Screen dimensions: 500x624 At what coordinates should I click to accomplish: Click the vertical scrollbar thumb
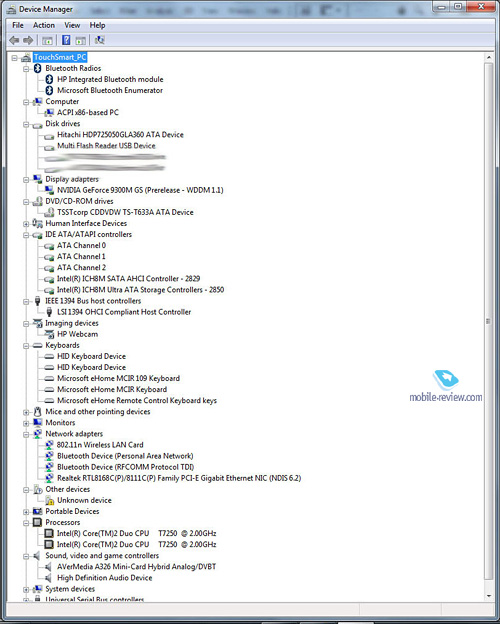[x=488, y=322]
